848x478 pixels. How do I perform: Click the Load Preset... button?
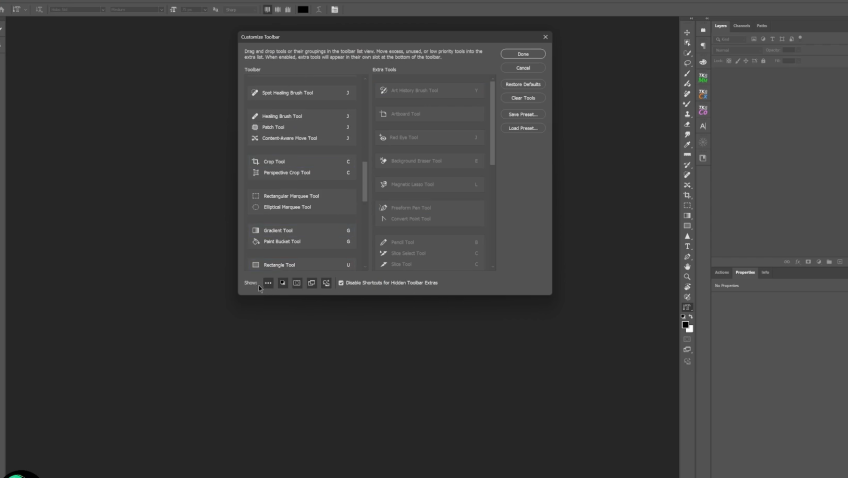[523, 128]
